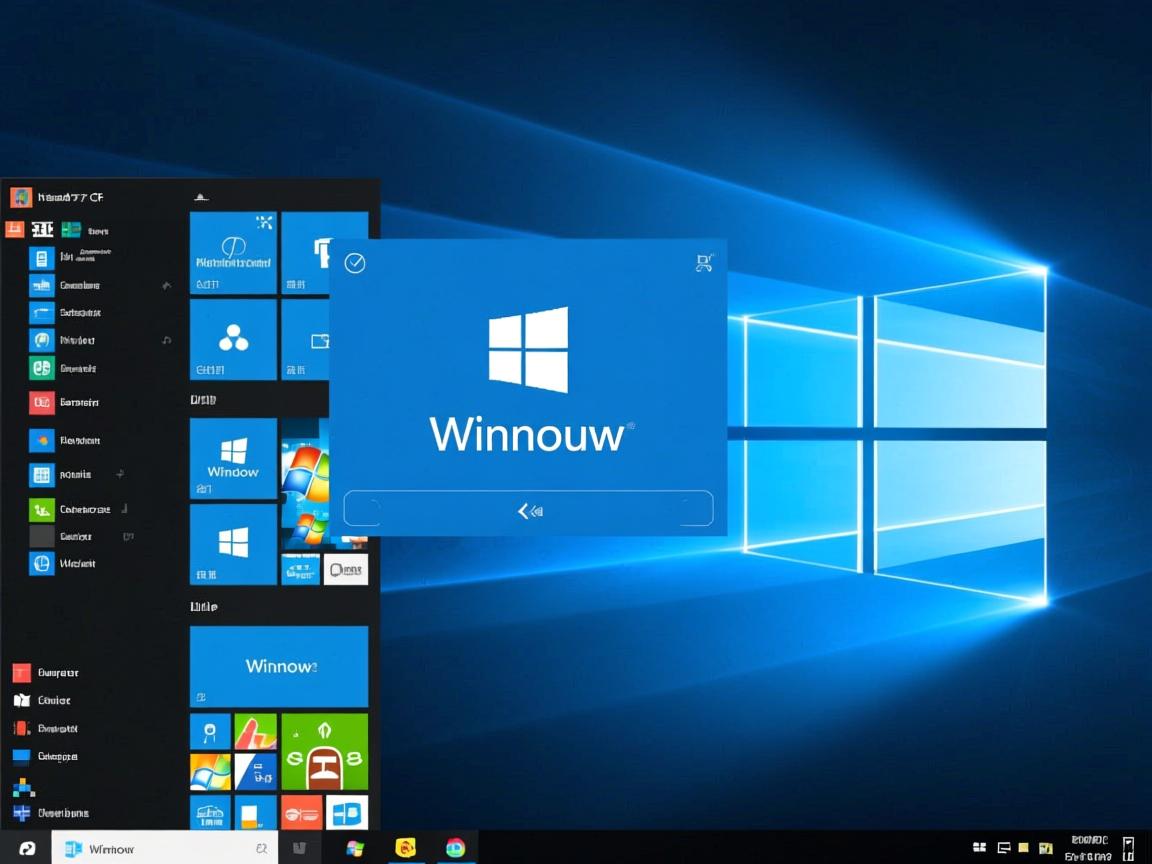Image resolution: width=1152 pixels, height=864 pixels.
Task: Expand the plus arrow next to the Aquatic entry
Action: tap(118, 473)
